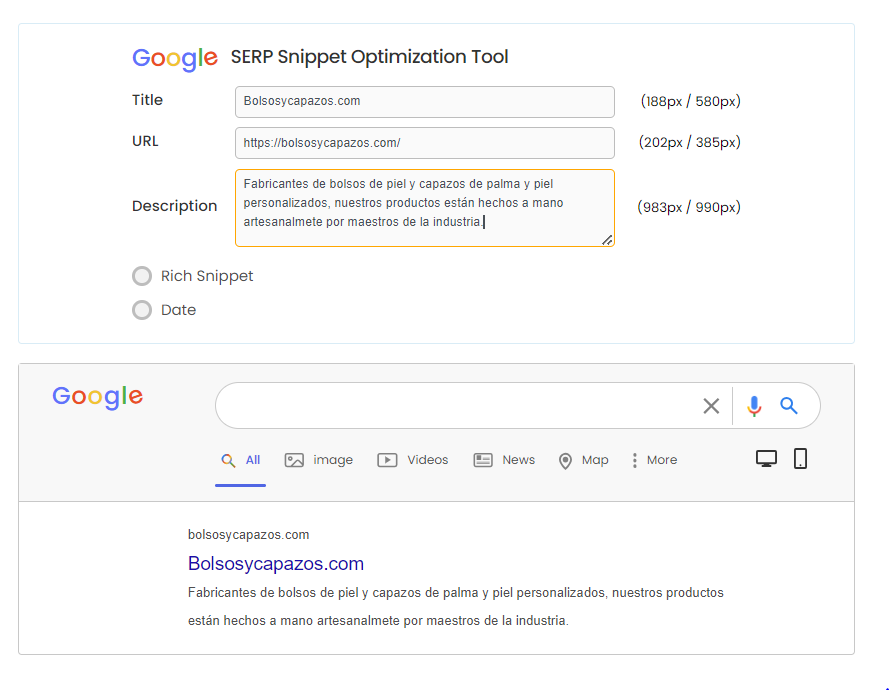
Task: Click the bolsosycapazos.com gray result URL
Action: click(248, 535)
